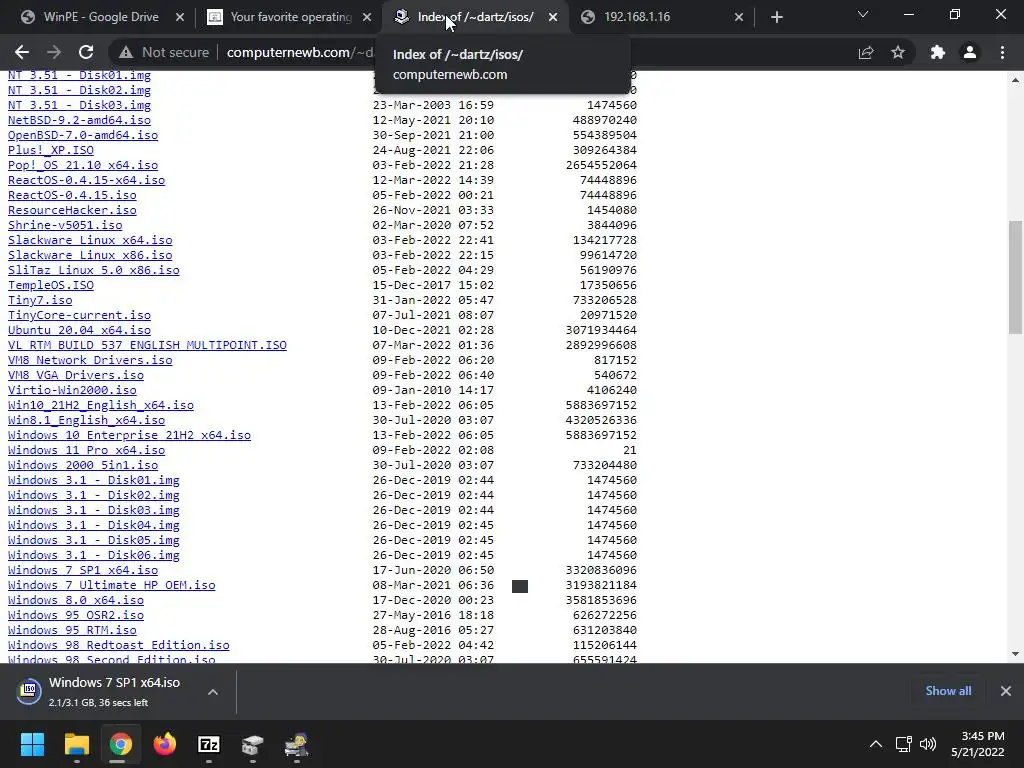The image size is (1024, 768).
Task: Click the Windows 7 Ultimate HP OEM.iso link
Action: pos(112,586)
